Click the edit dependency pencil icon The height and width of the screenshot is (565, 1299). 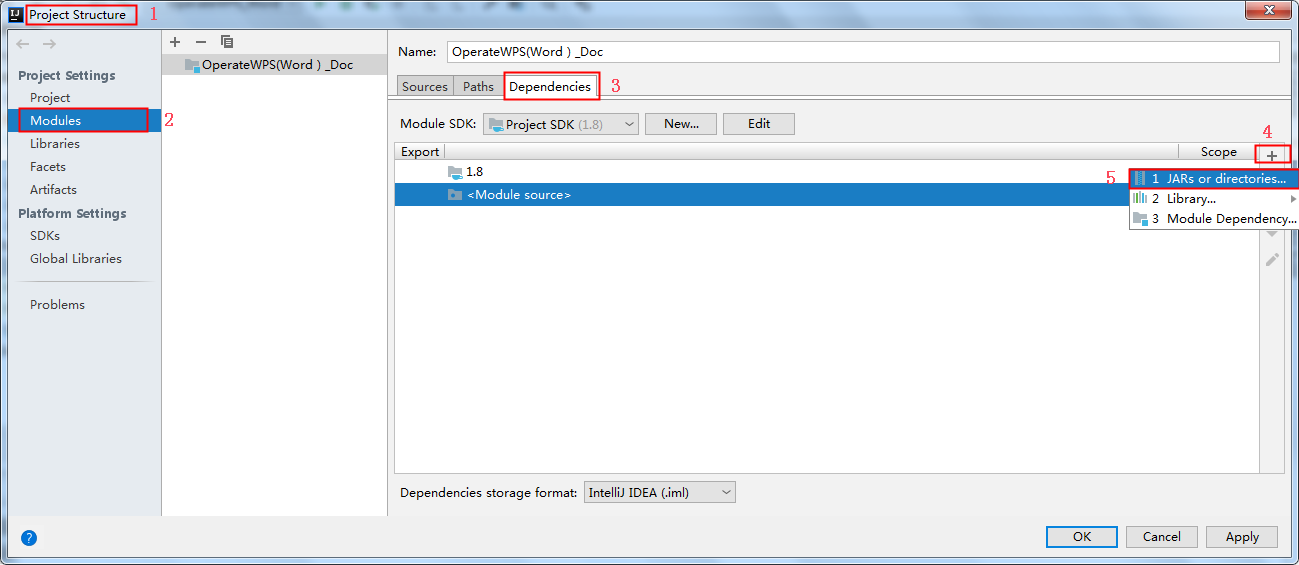tap(1272, 259)
